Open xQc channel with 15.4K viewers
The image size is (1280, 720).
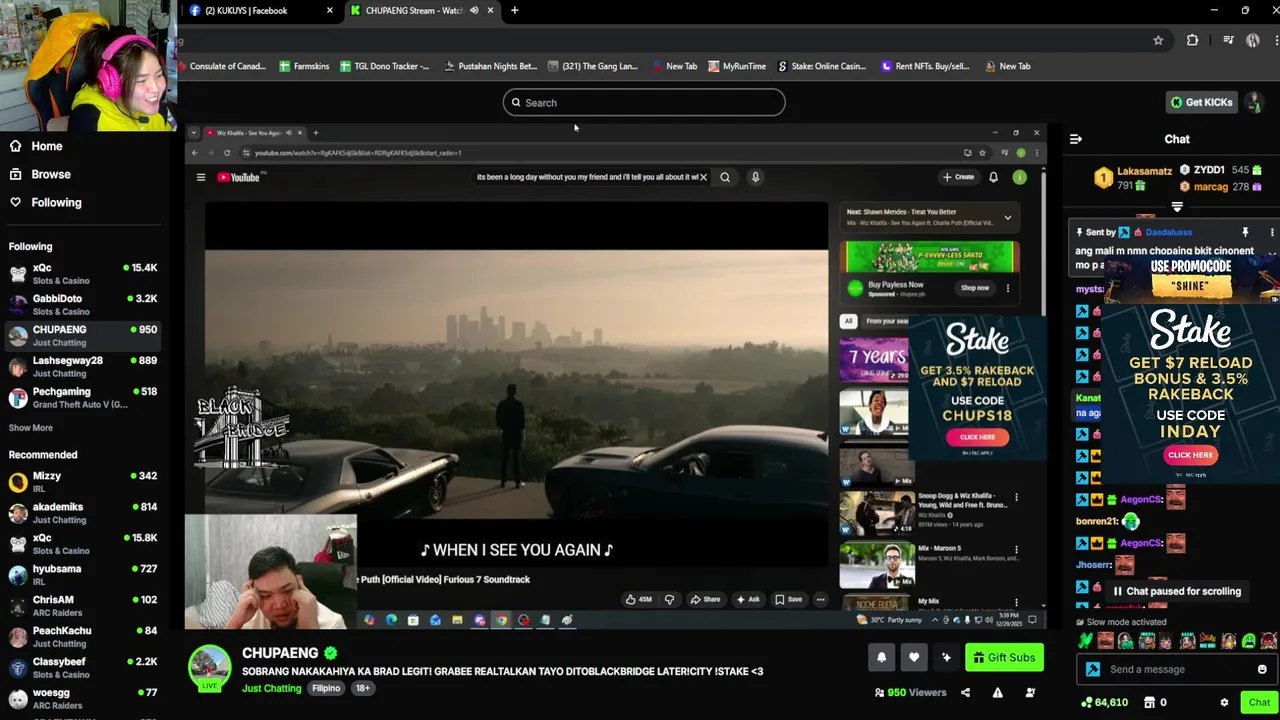(x=82, y=273)
